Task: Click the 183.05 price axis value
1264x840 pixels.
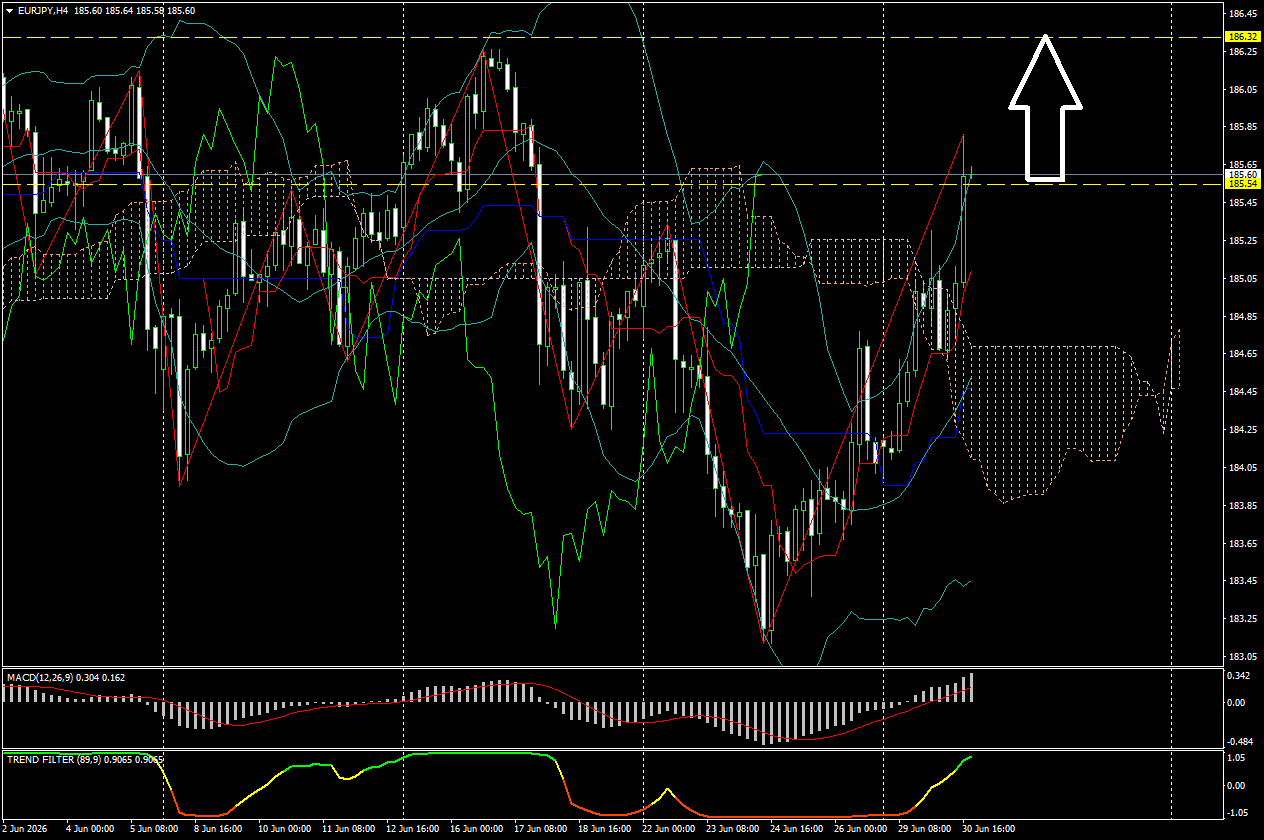Action: pos(1242,657)
